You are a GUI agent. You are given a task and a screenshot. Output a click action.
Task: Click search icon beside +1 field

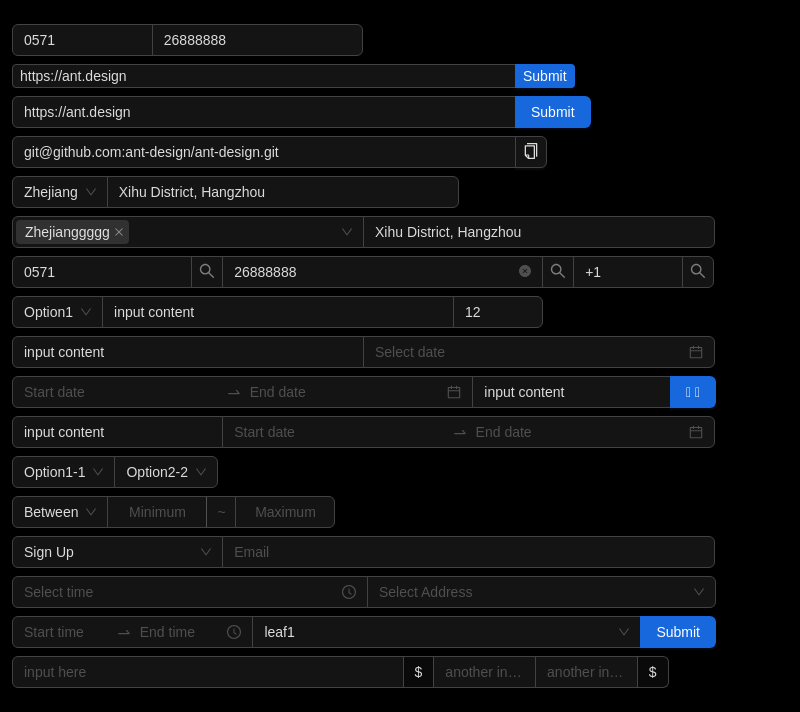[x=697, y=272]
